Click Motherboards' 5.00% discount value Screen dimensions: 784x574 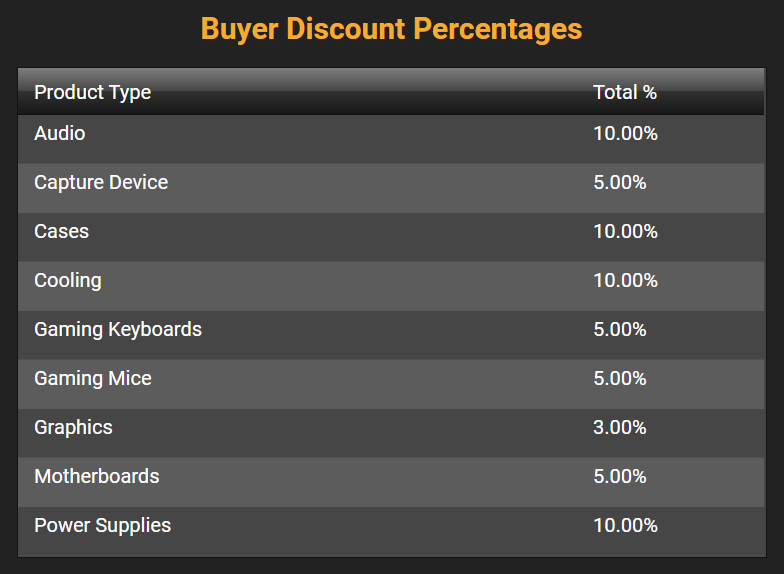620,476
